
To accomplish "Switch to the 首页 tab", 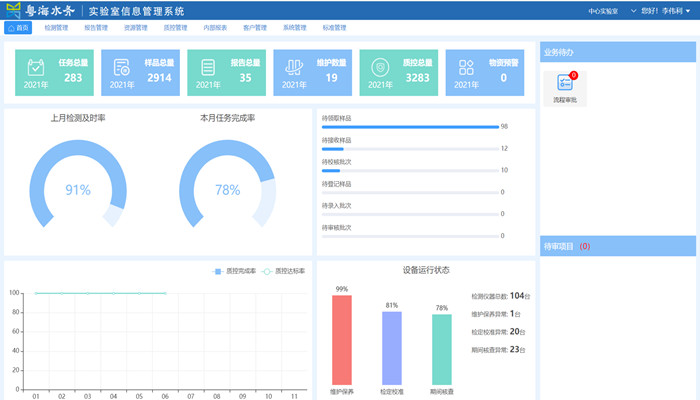I will tap(18, 28).
